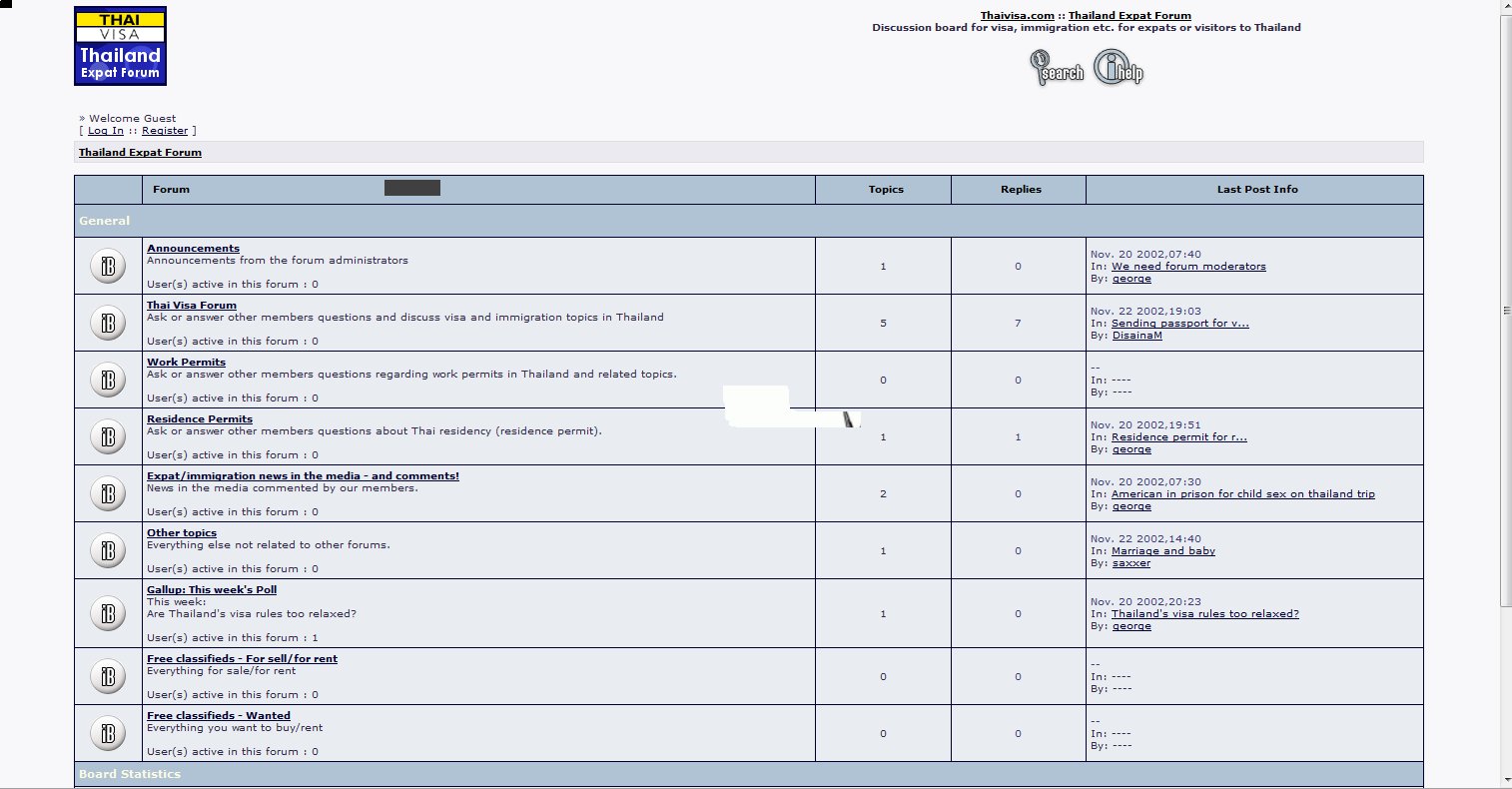Open the Announcements forum

click(x=193, y=248)
